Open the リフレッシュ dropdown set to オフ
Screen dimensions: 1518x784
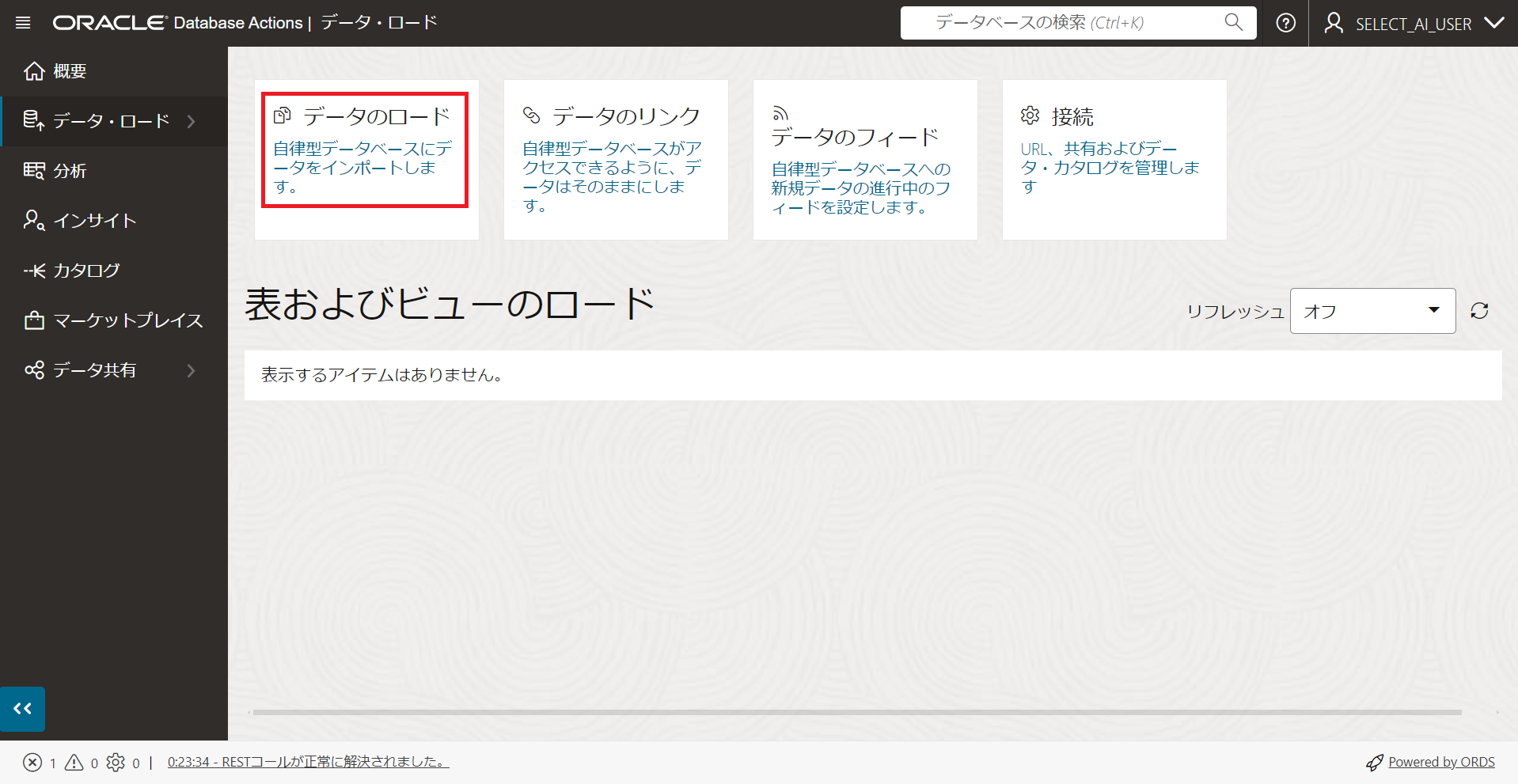pyautogui.click(x=1372, y=311)
